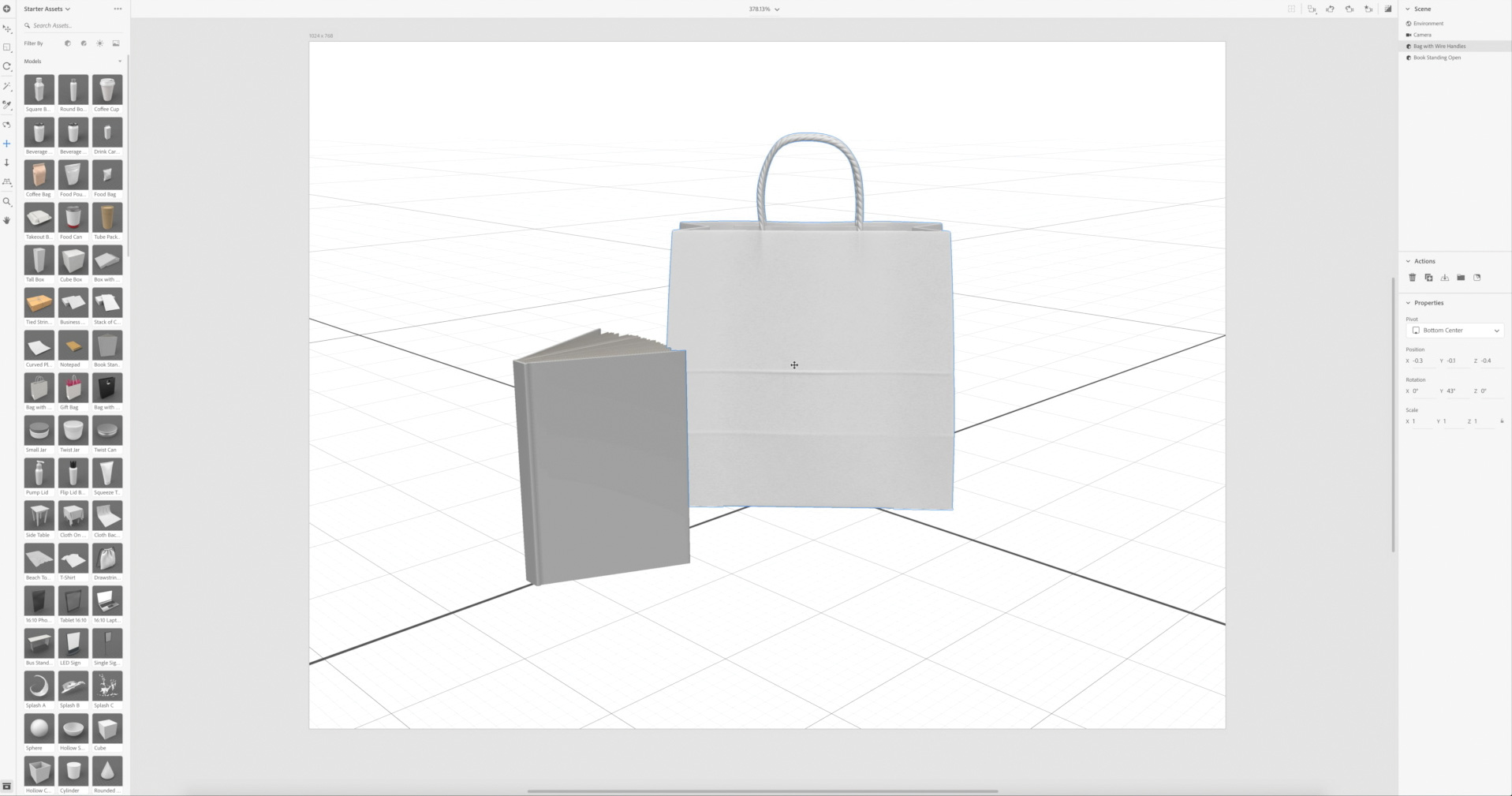Activate the Orbit camera tool
1512x796 pixels.
[7, 125]
